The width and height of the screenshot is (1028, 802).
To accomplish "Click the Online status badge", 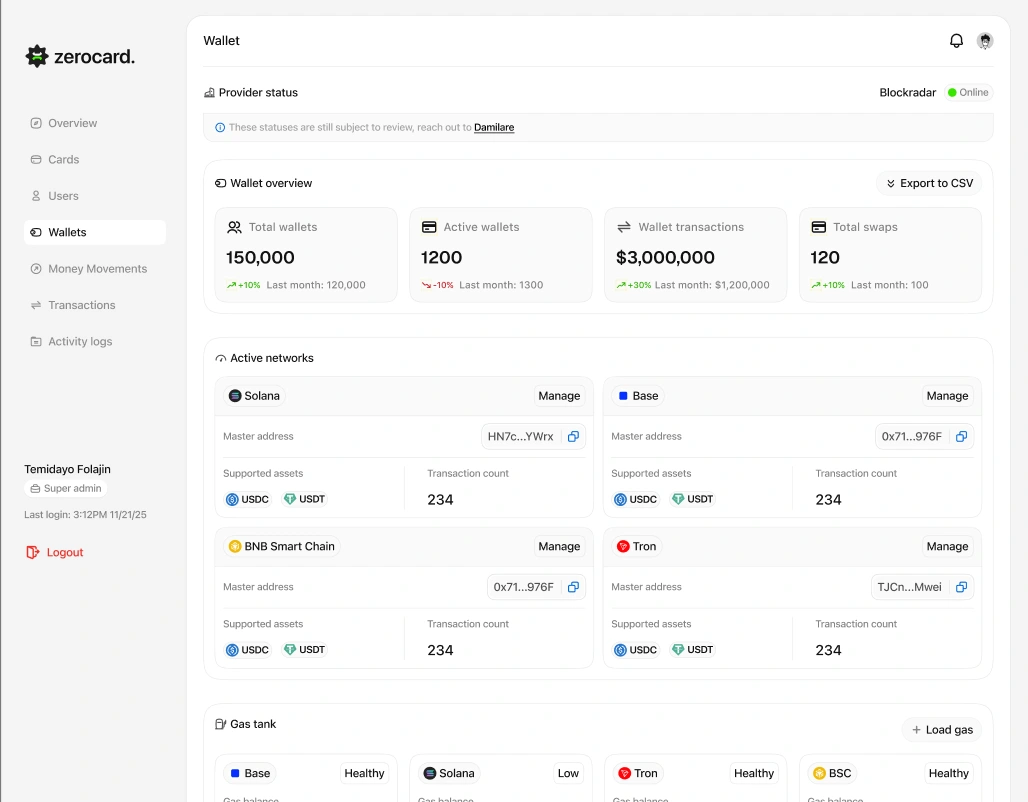I will (968, 92).
